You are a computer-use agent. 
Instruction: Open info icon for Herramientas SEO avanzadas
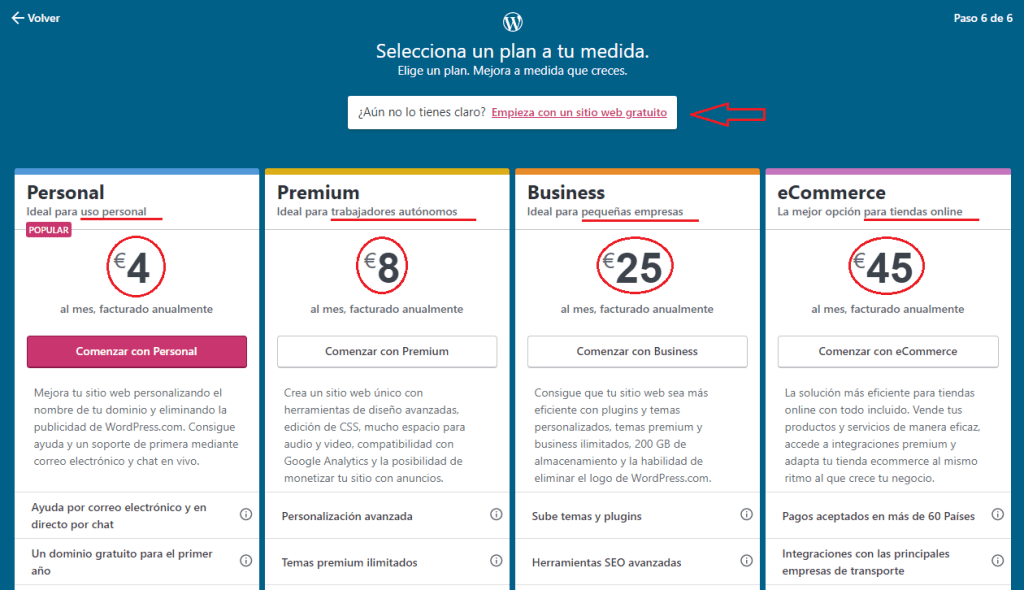(746, 561)
